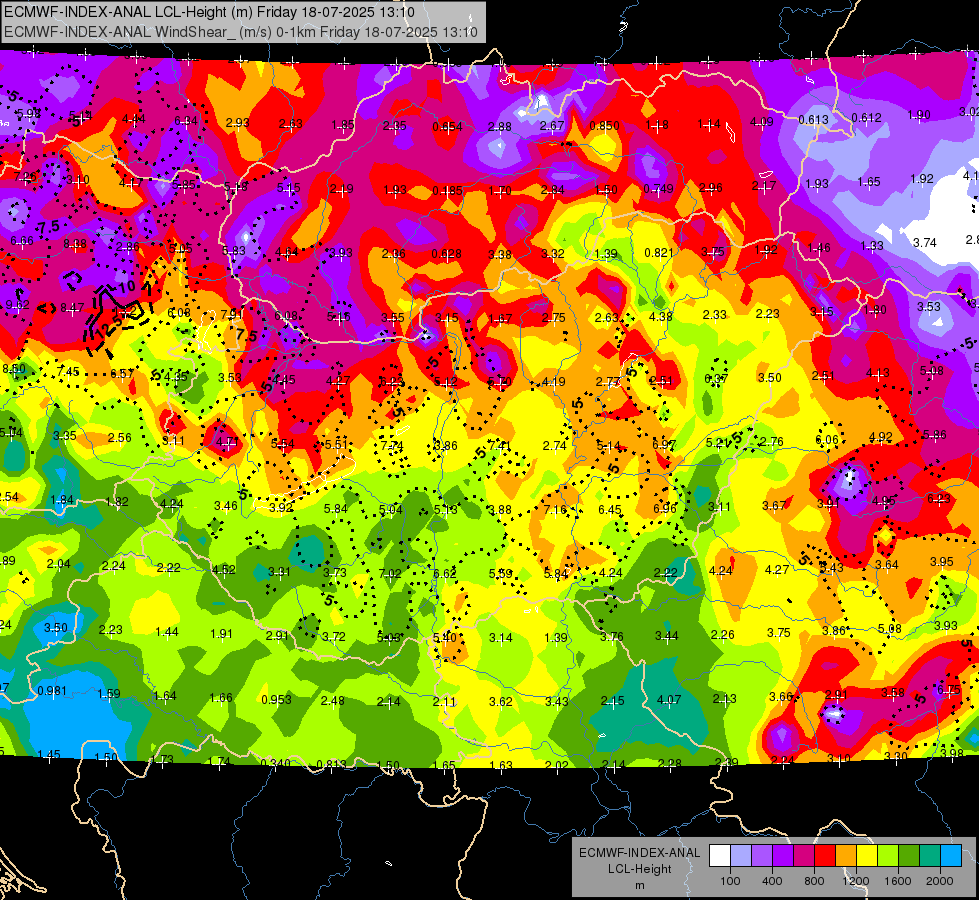Click grid value 4.07
This screenshot has height=900, width=979.
pos(669,700)
